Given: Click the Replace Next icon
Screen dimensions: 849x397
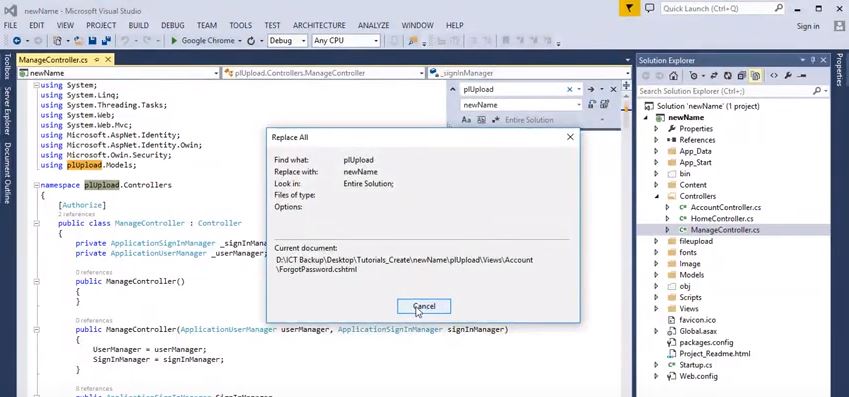Looking at the screenshot, I should pyautogui.click(x=592, y=105).
